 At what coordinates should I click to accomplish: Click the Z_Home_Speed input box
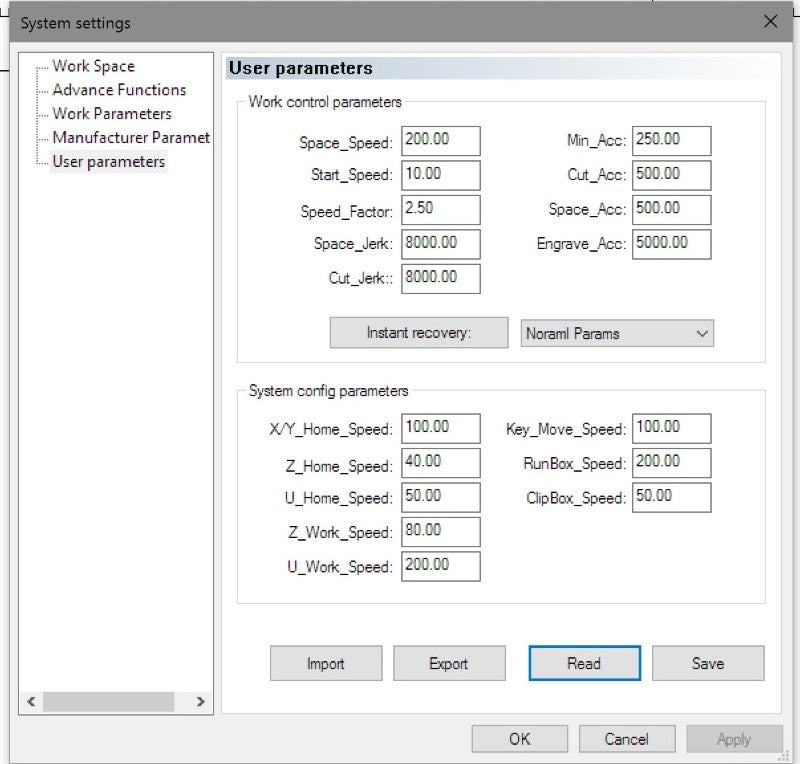(x=440, y=463)
